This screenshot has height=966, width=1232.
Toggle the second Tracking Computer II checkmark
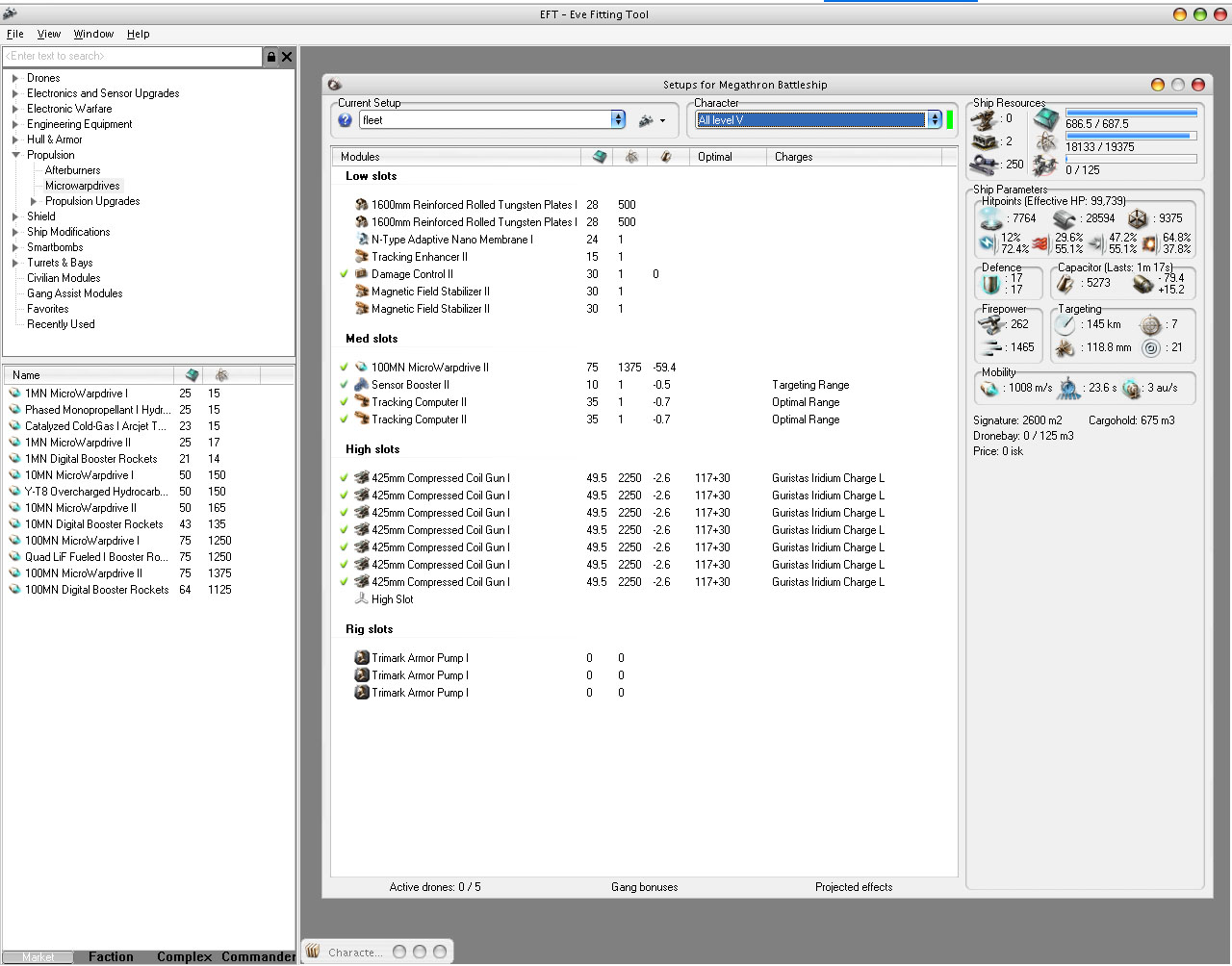(x=345, y=419)
